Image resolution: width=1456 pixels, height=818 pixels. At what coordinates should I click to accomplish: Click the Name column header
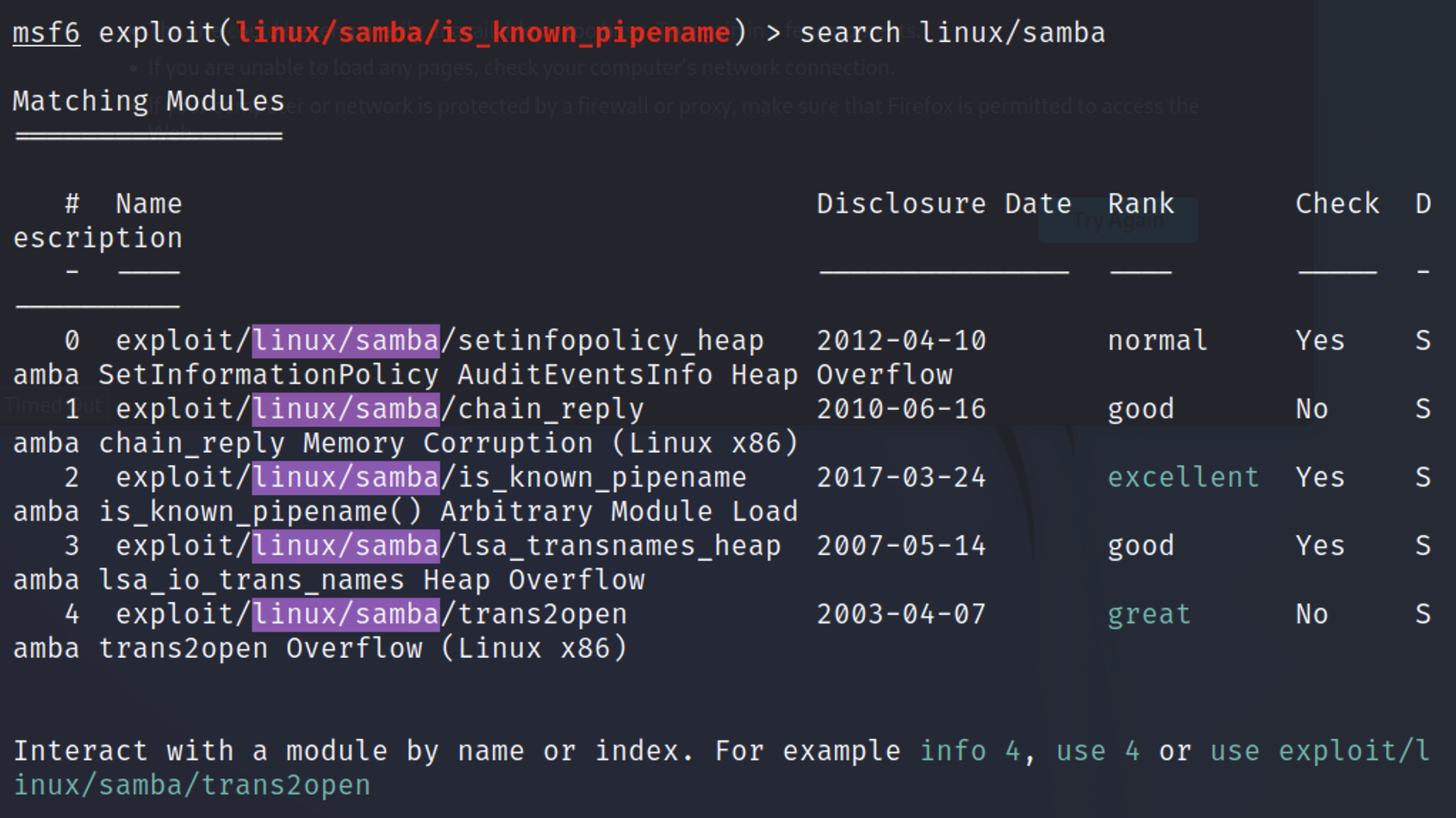click(148, 204)
